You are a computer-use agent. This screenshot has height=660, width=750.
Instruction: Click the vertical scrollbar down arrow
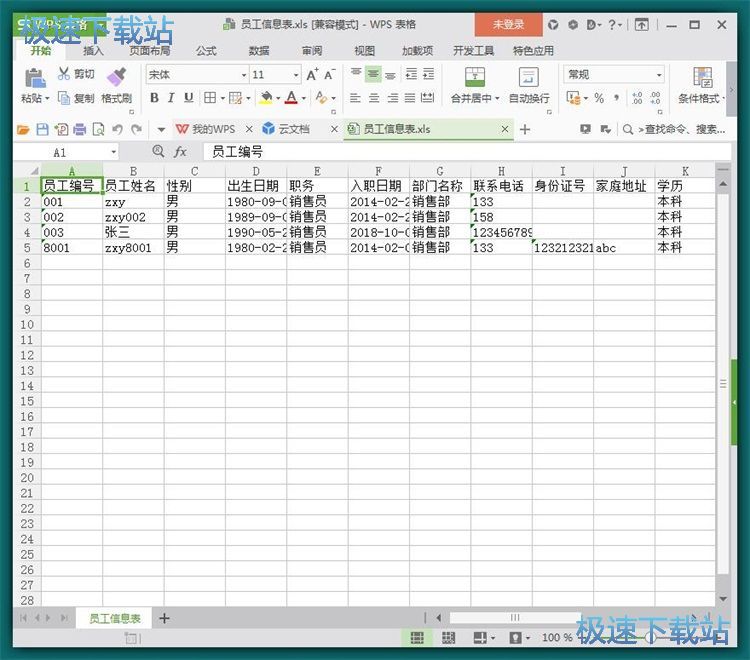pyautogui.click(x=723, y=599)
